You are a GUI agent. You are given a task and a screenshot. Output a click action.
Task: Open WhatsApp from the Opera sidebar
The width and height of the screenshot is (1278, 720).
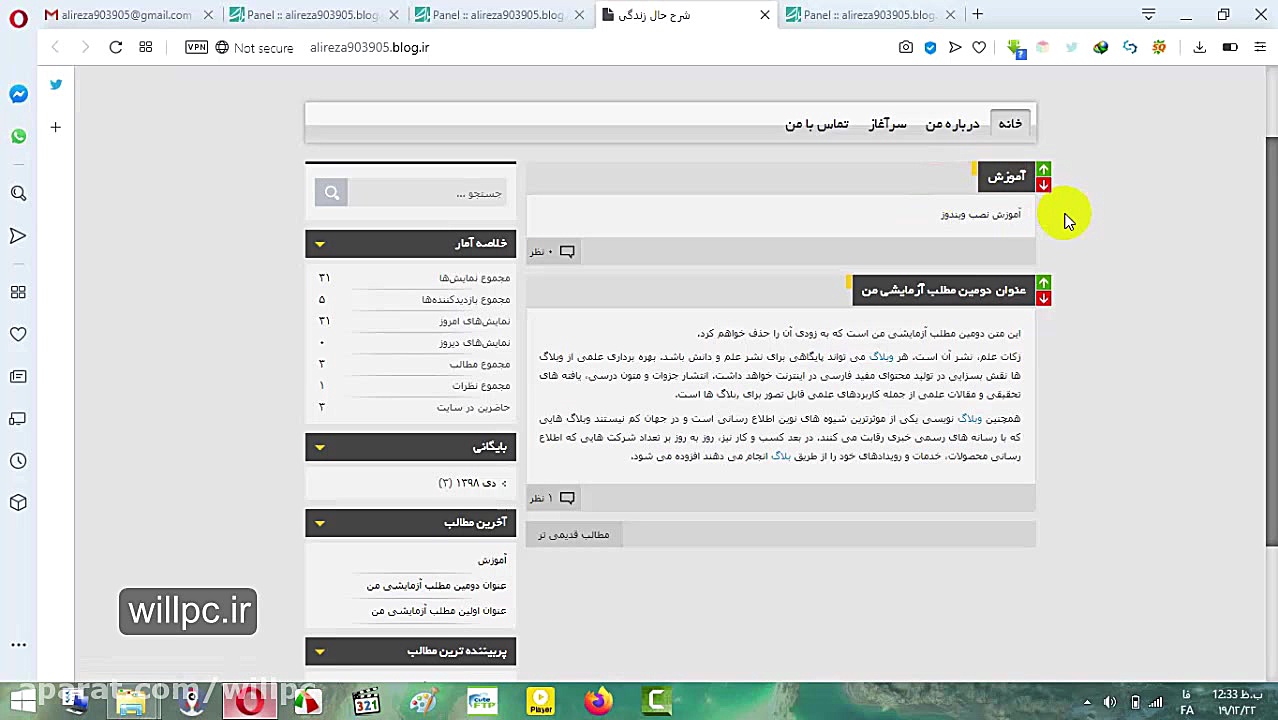[x=18, y=136]
